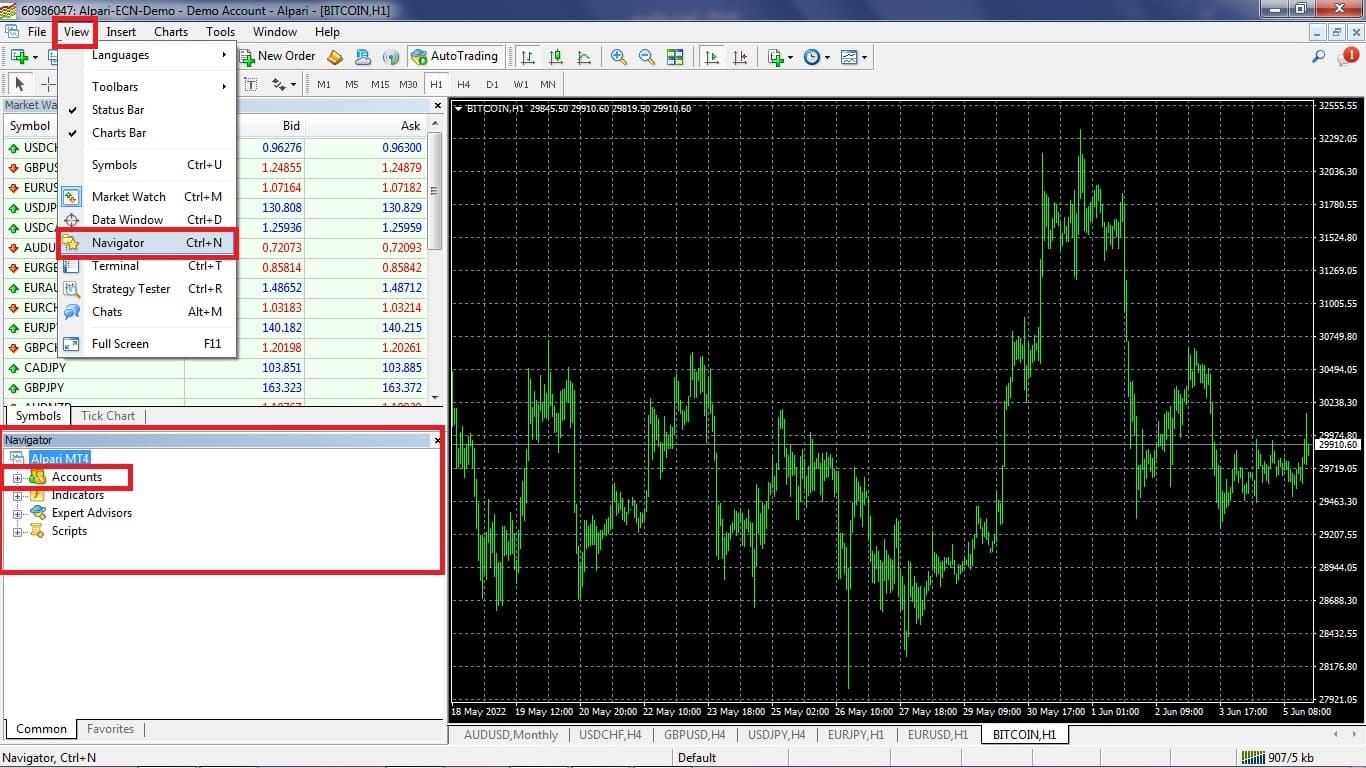Open the Languages submenu
Screen dimensions: 1366x768
coord(147,55)
